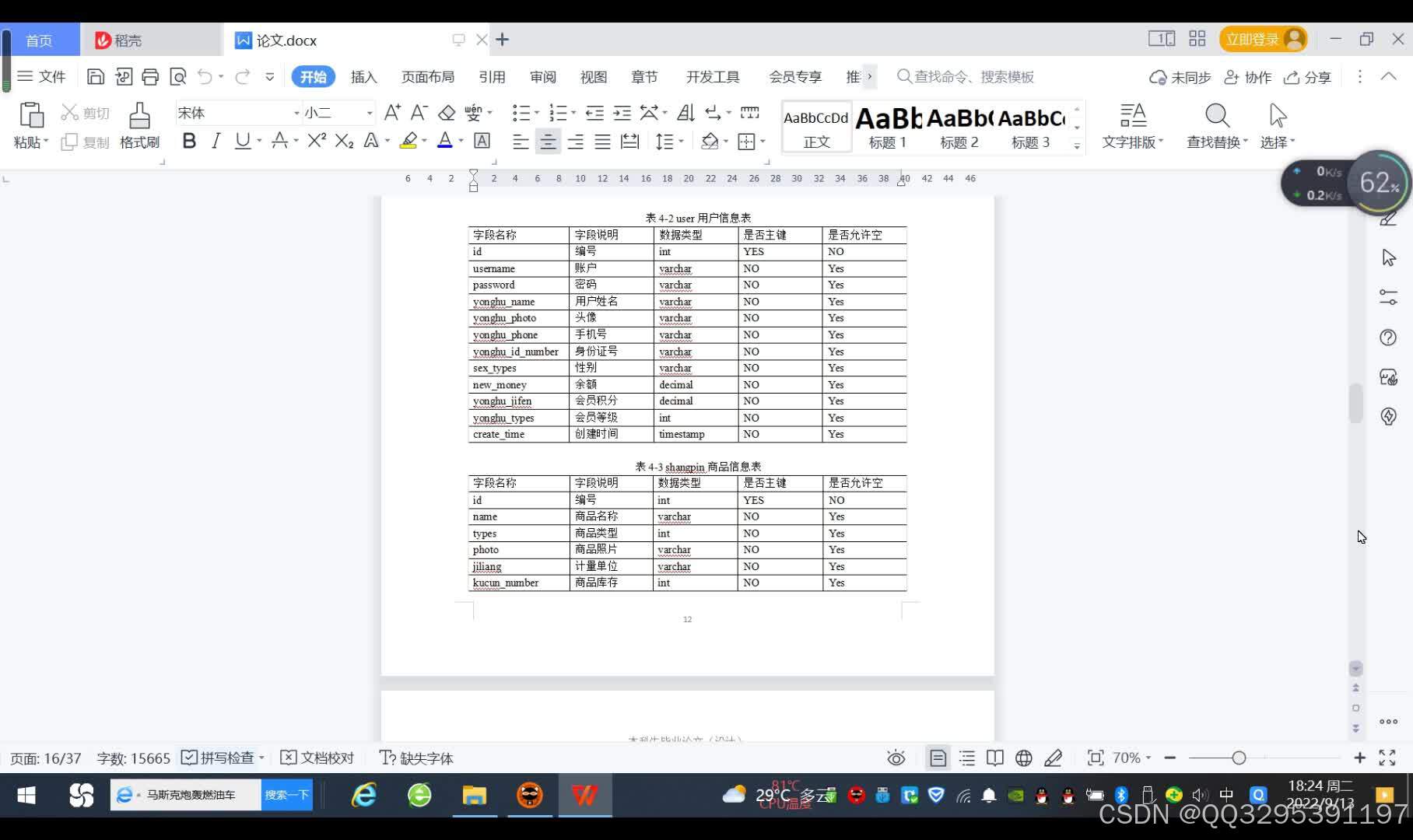Expand the styles gallery arrow

(x=1077, y=145)
